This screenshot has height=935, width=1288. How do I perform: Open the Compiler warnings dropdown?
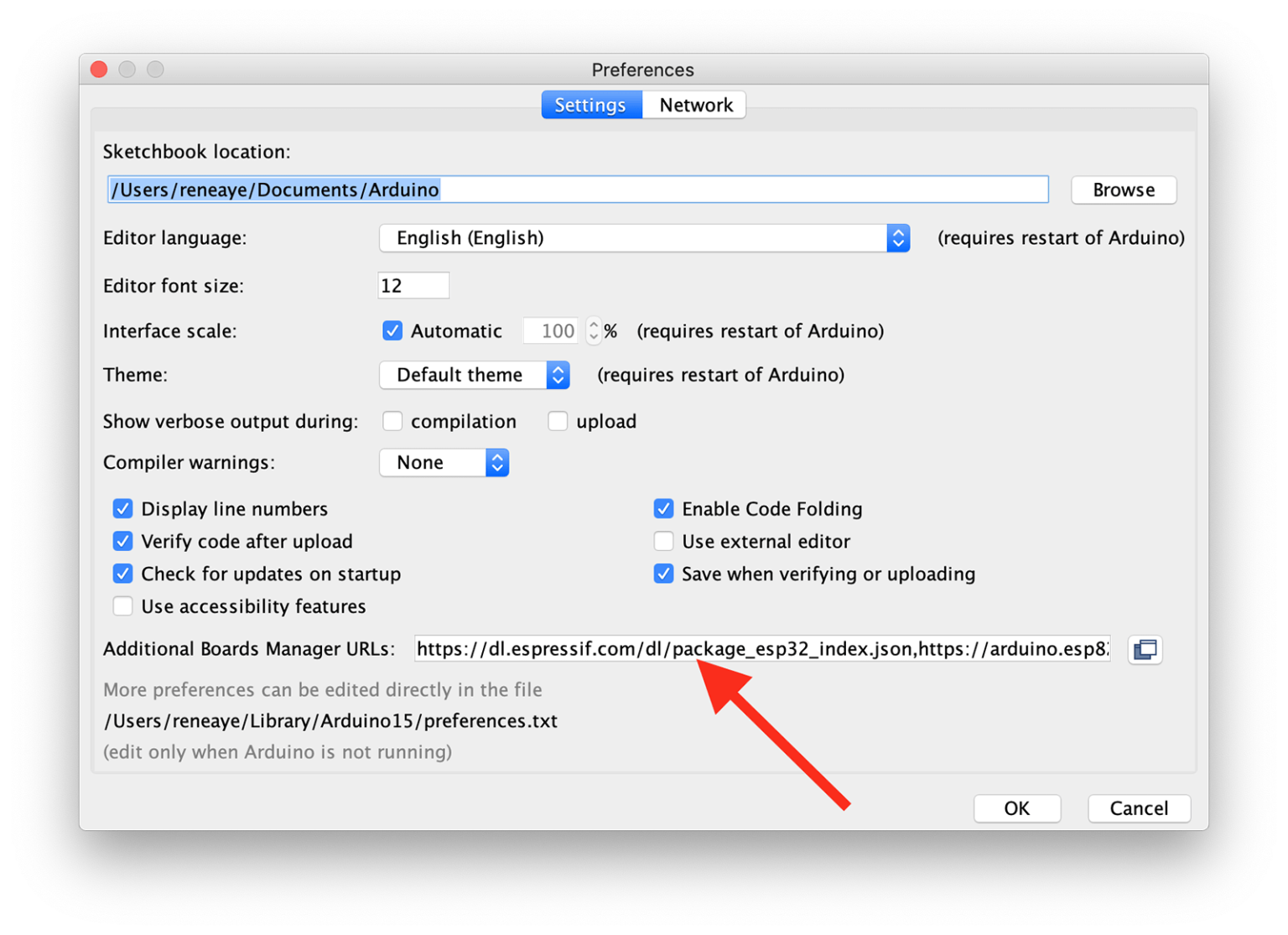444,463
